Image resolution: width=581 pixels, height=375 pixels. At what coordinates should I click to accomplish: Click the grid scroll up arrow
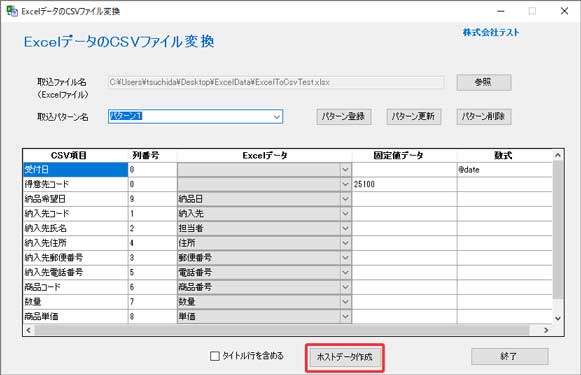(558, 156)
